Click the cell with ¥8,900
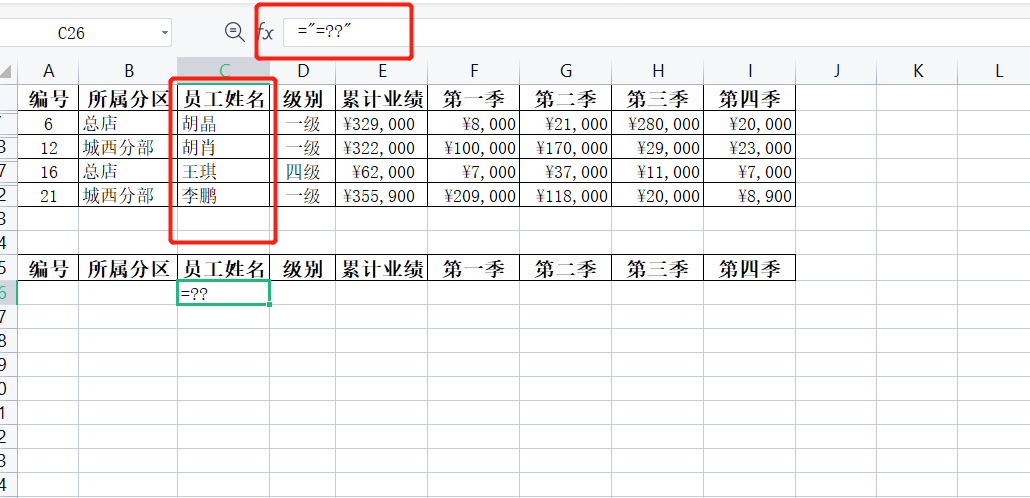 (x=750, y=196)
